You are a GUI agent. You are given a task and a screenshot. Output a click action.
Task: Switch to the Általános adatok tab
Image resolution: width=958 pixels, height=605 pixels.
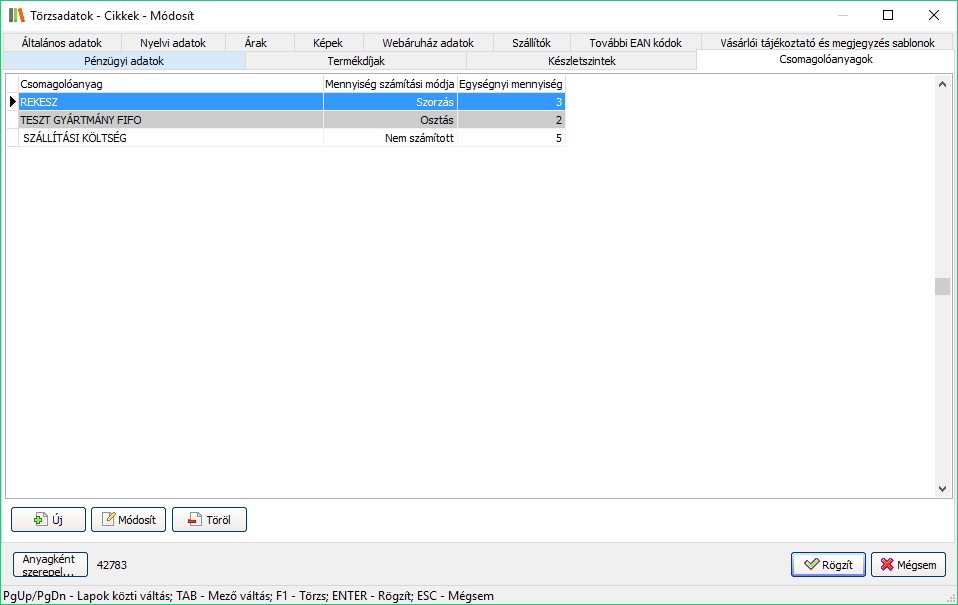[62, 43]
